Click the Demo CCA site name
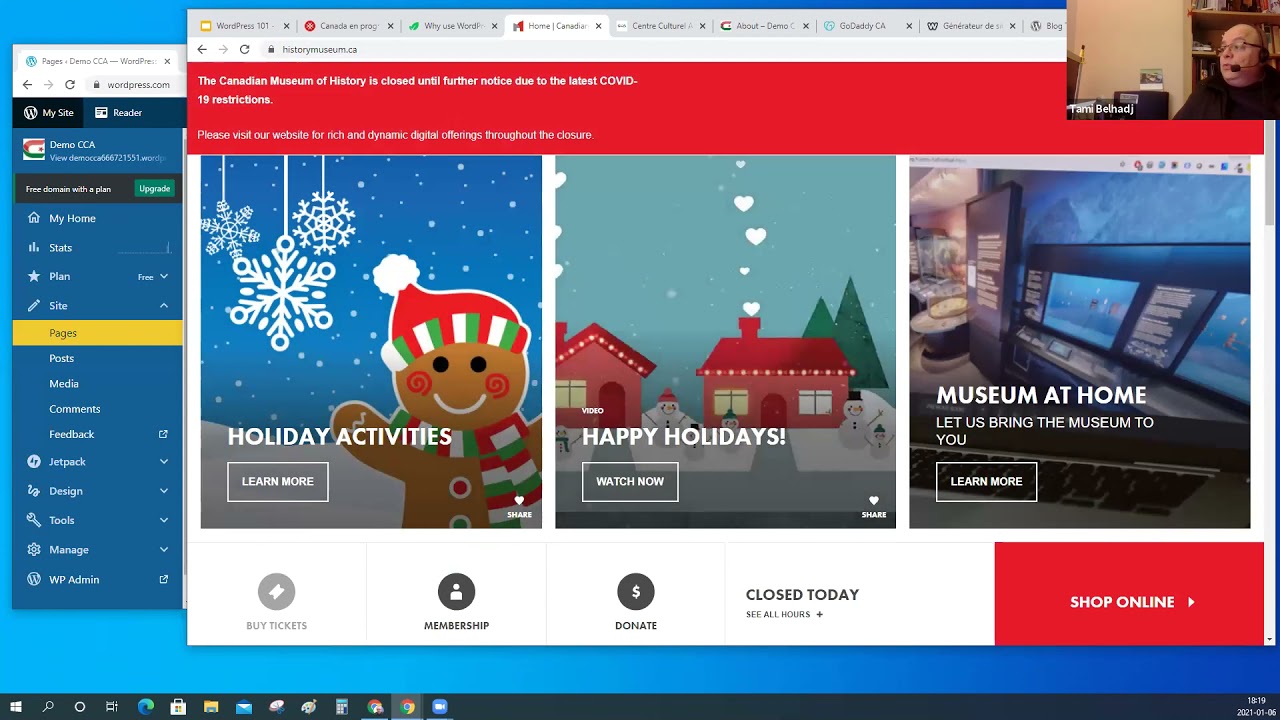The height and width of the screenshot is (720, 1280). 71,145
